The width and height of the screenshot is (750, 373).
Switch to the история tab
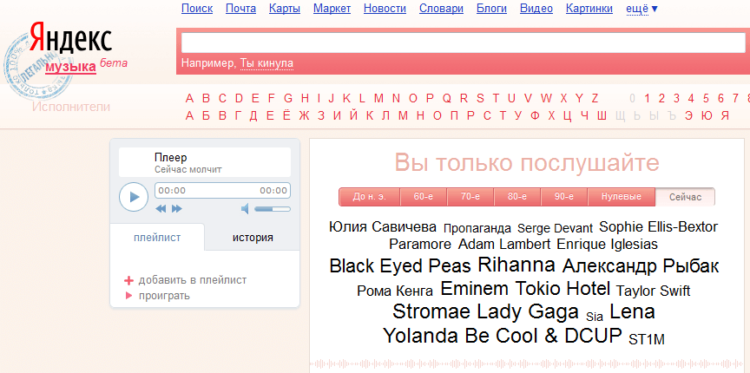253,238
